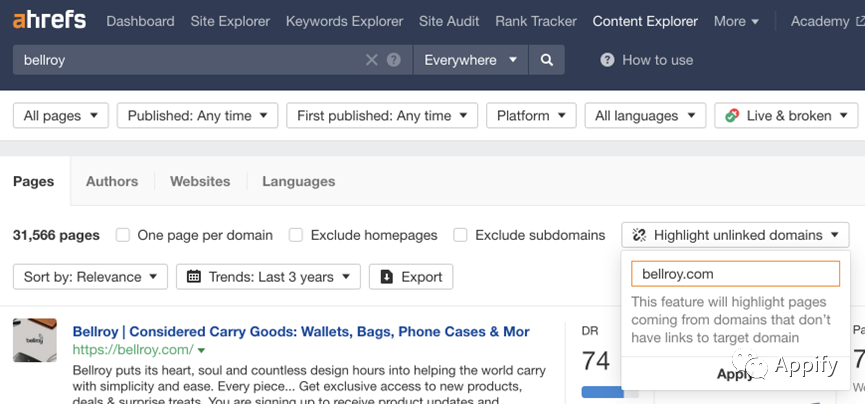Viewport: 865px width, 404px height.
Task: Open the More menu
Action: (x=736, y=22)
